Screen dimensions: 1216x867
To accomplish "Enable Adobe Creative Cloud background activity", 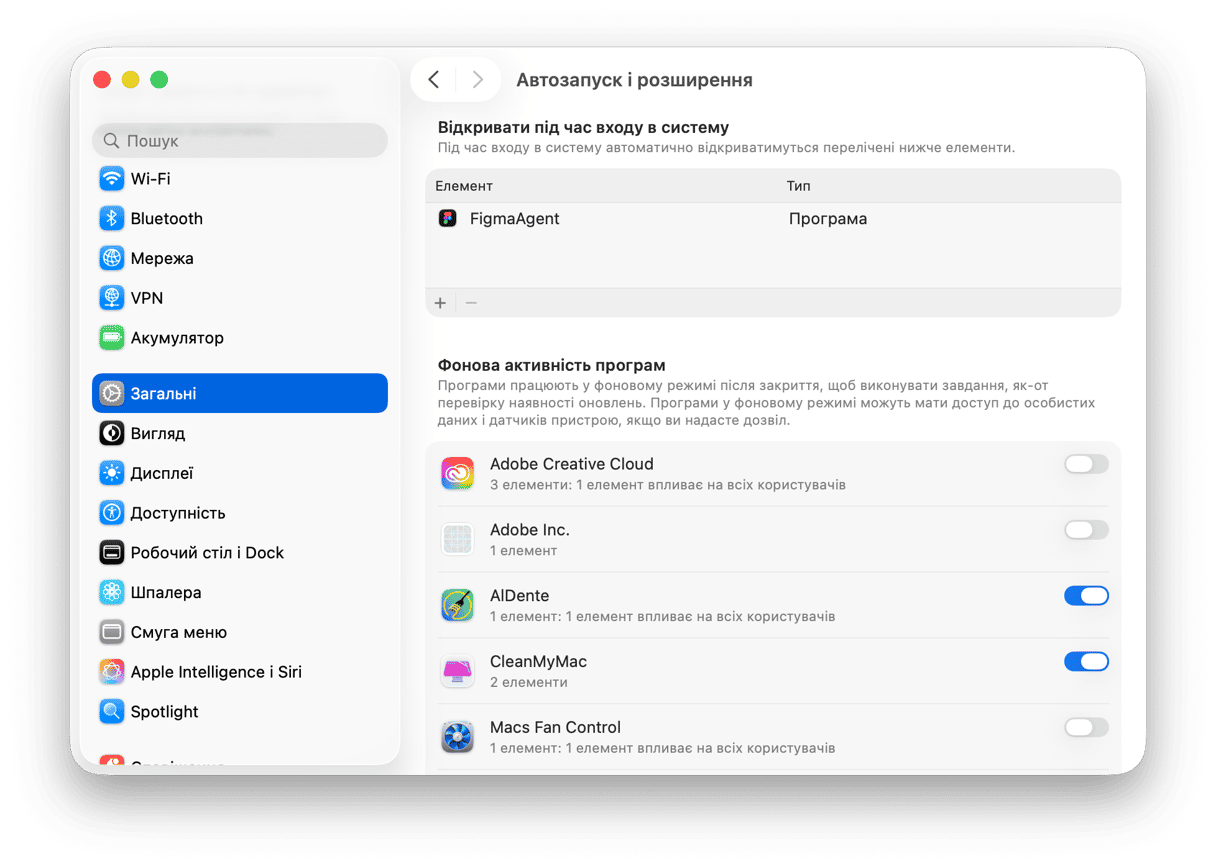I will 1086,464.
